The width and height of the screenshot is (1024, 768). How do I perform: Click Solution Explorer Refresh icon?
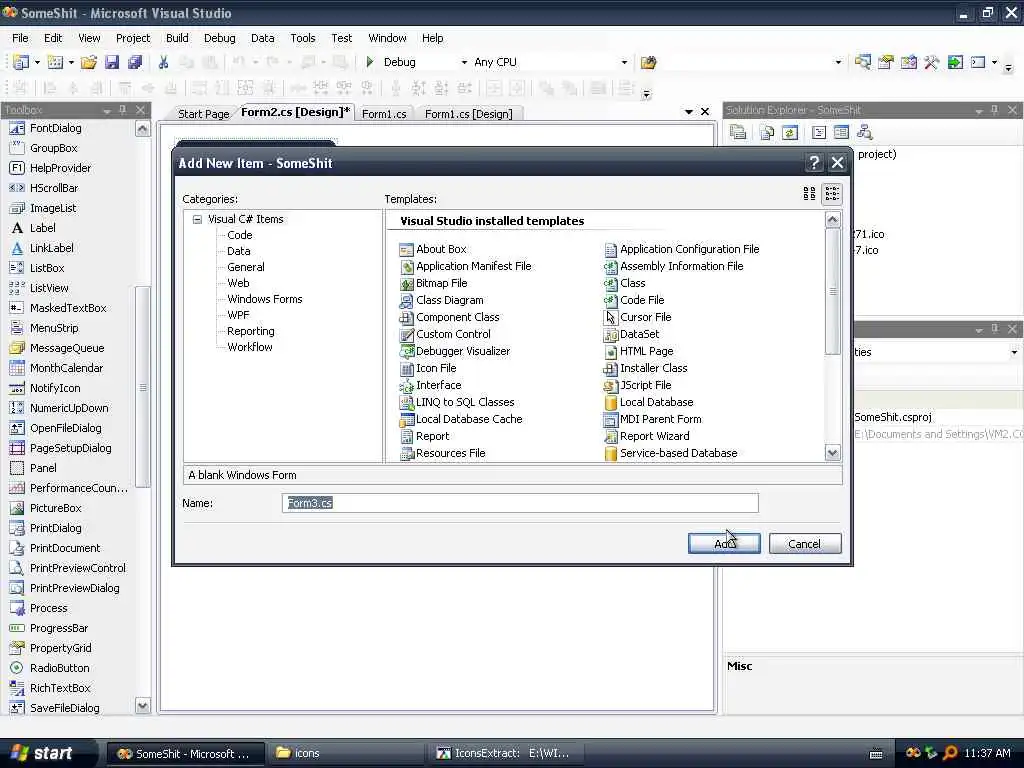pos(790,133)
